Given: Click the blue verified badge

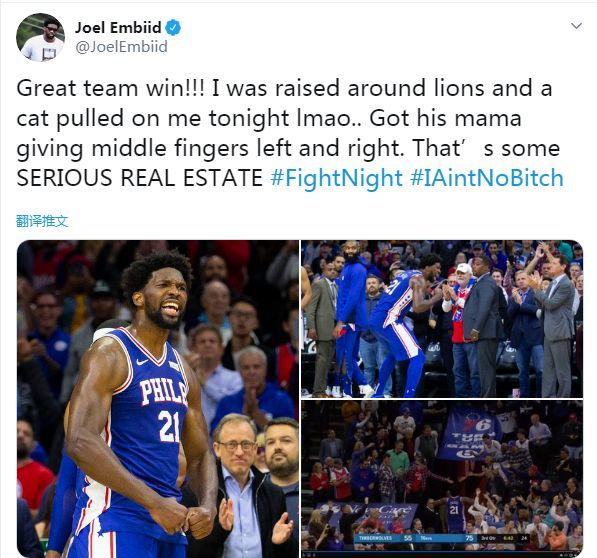Looking at the screenshot, I should click(x=173, y=27).
